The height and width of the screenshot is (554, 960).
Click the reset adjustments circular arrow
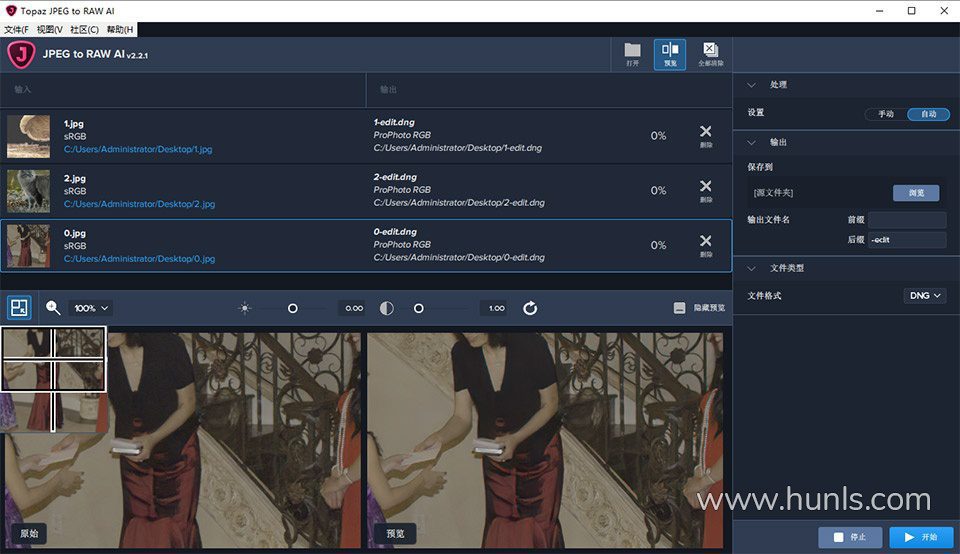(530, 308)
